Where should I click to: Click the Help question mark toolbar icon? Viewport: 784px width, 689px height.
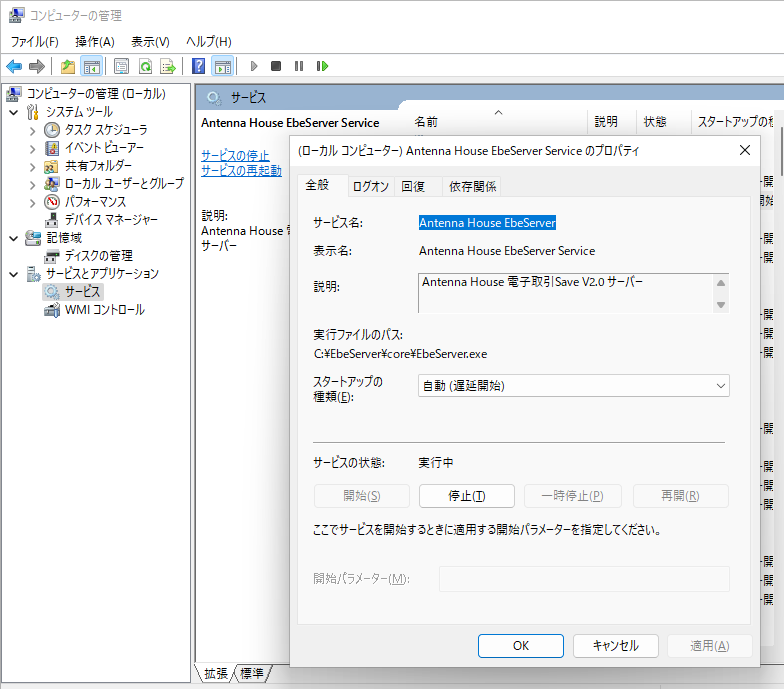(198, 66)
